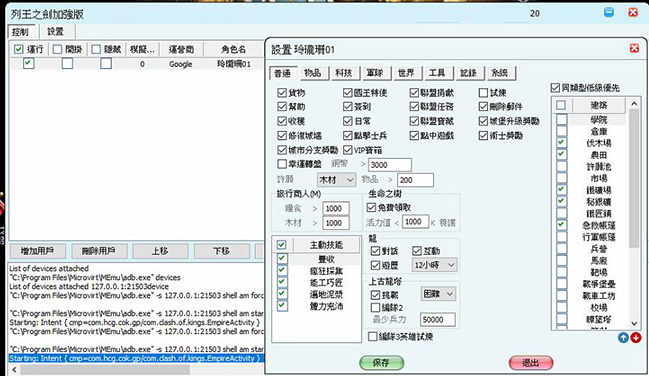Toggle the 同類型低級優先 checkbox
Viewport: 649px width, 376px height.
[555, 88]
